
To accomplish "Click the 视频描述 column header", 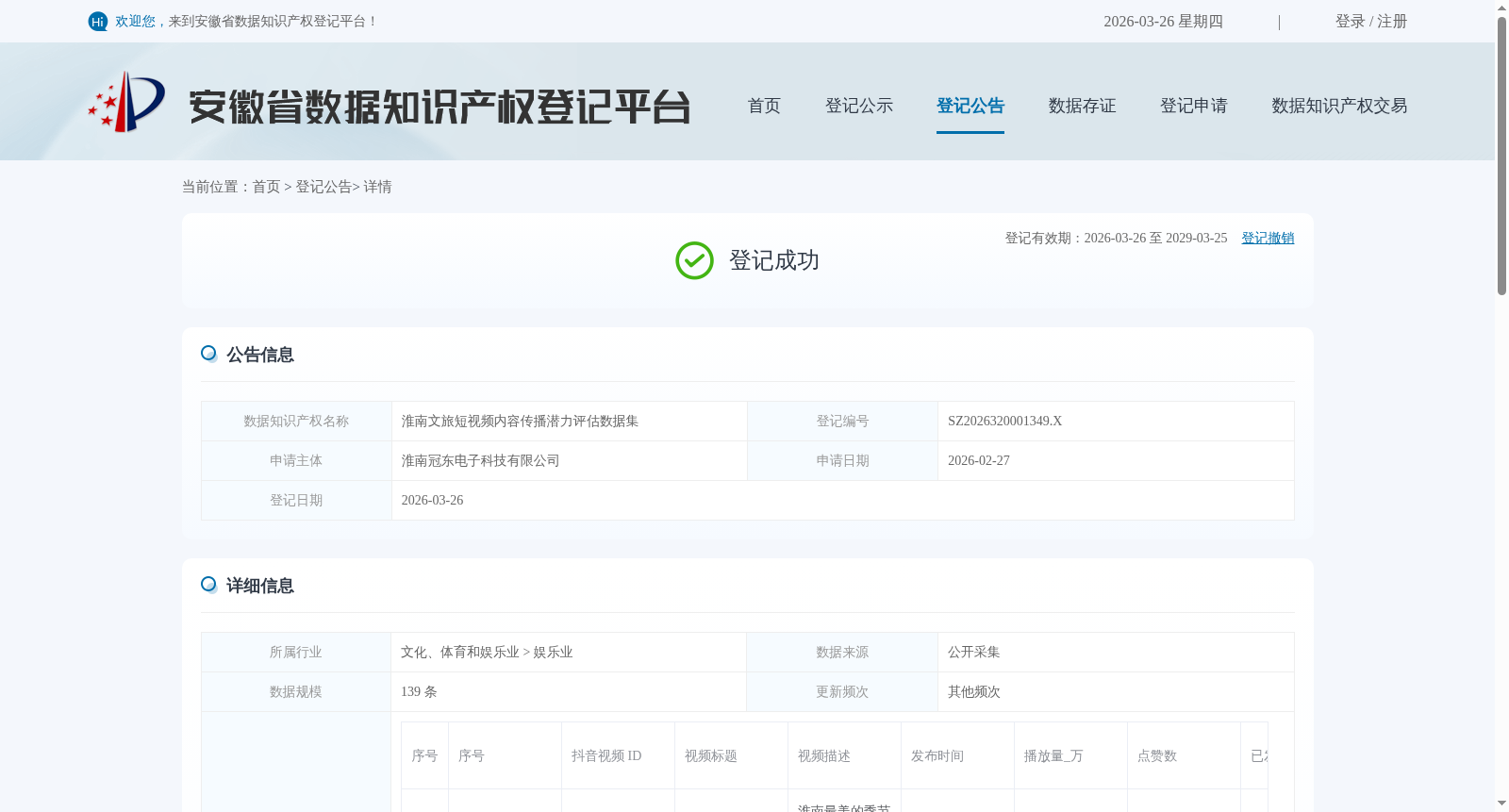I will (844, 756).
